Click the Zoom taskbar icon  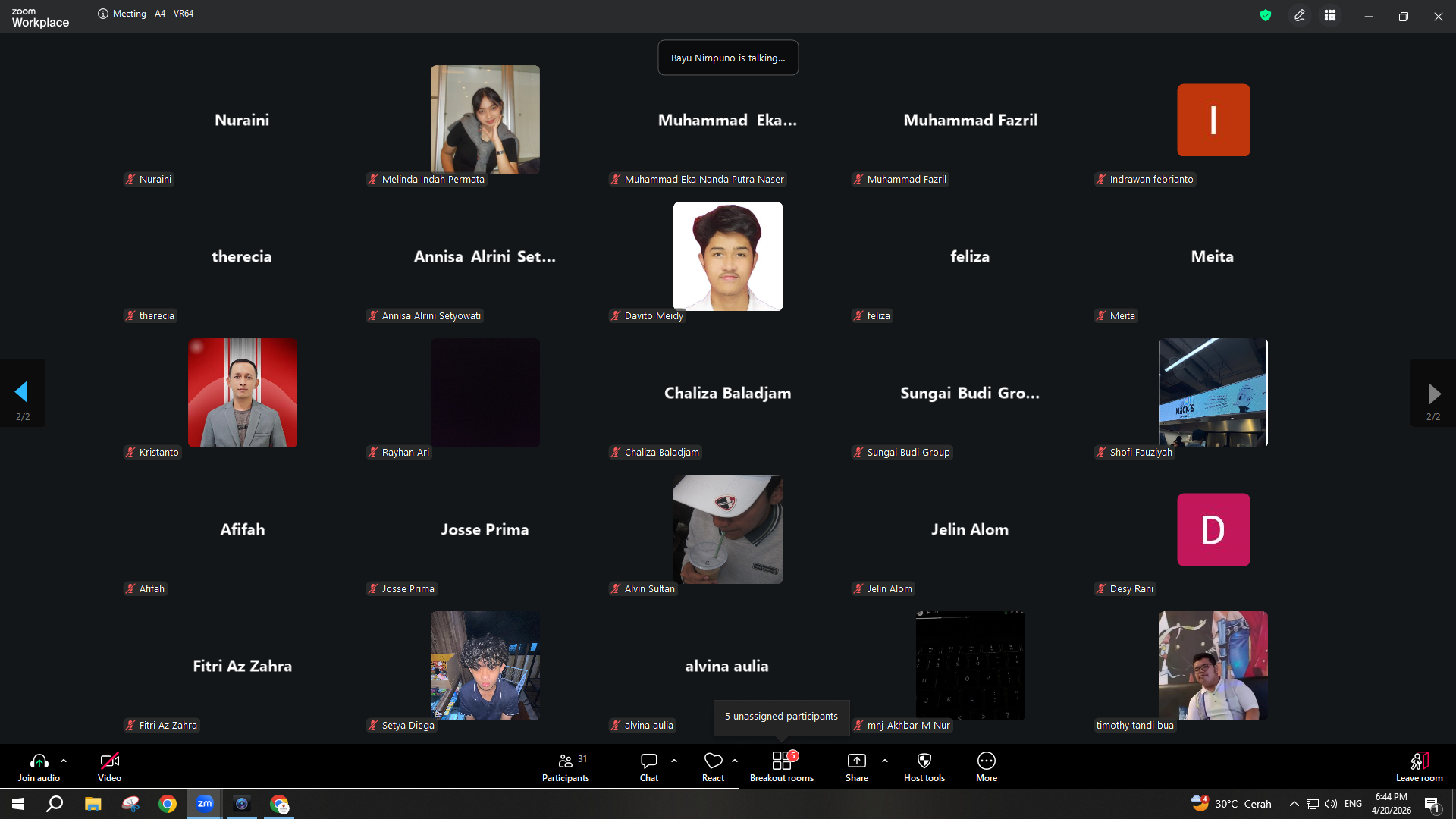[x=205, y=804]
